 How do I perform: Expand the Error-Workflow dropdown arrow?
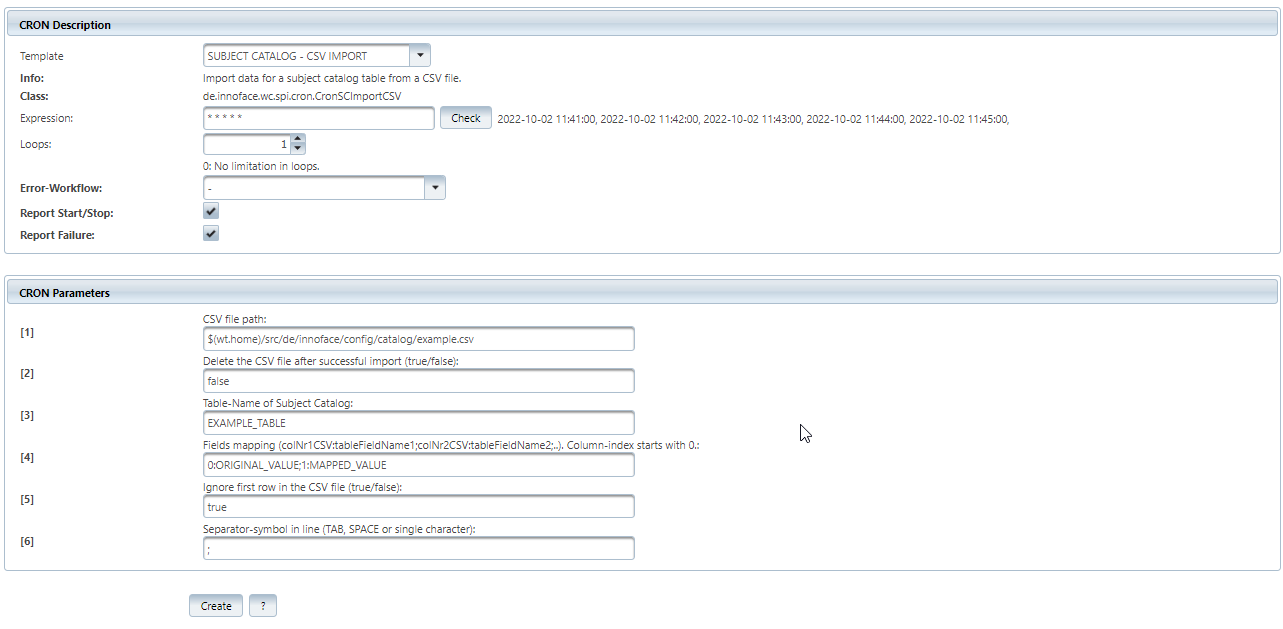435,187
